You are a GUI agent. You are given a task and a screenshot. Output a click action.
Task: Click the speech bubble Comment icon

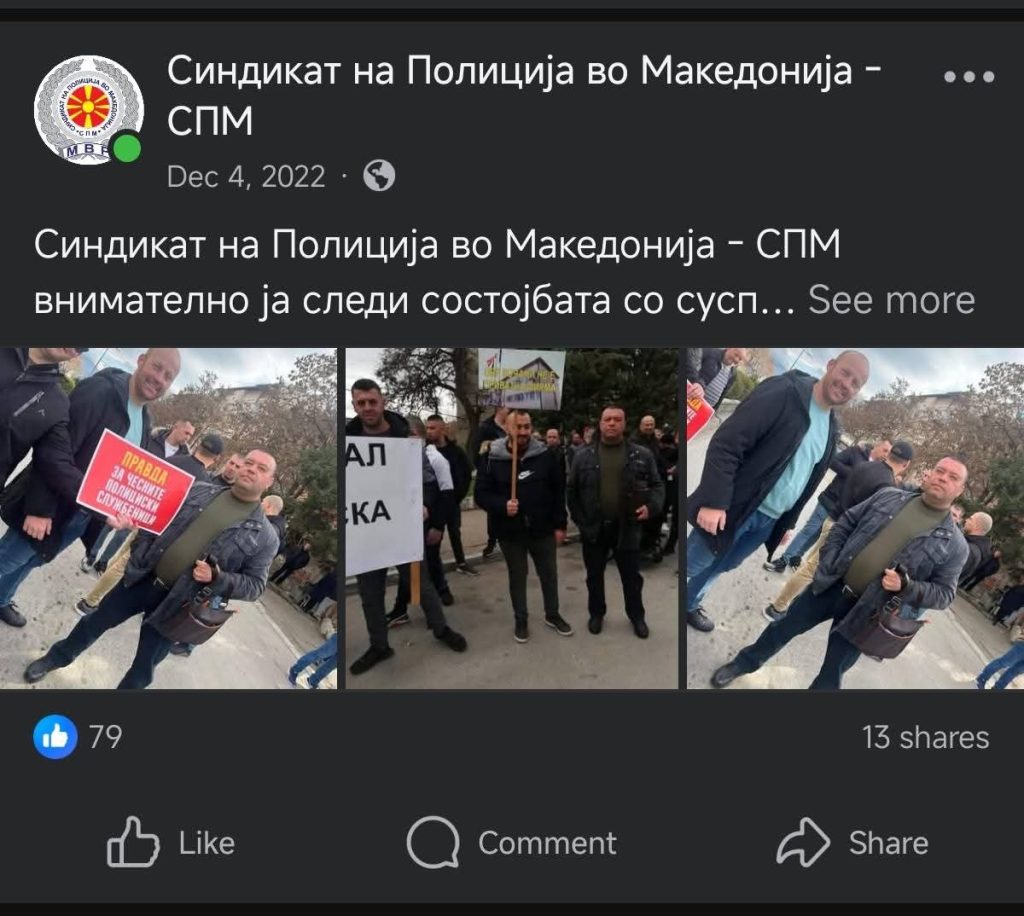click(433, 842)
